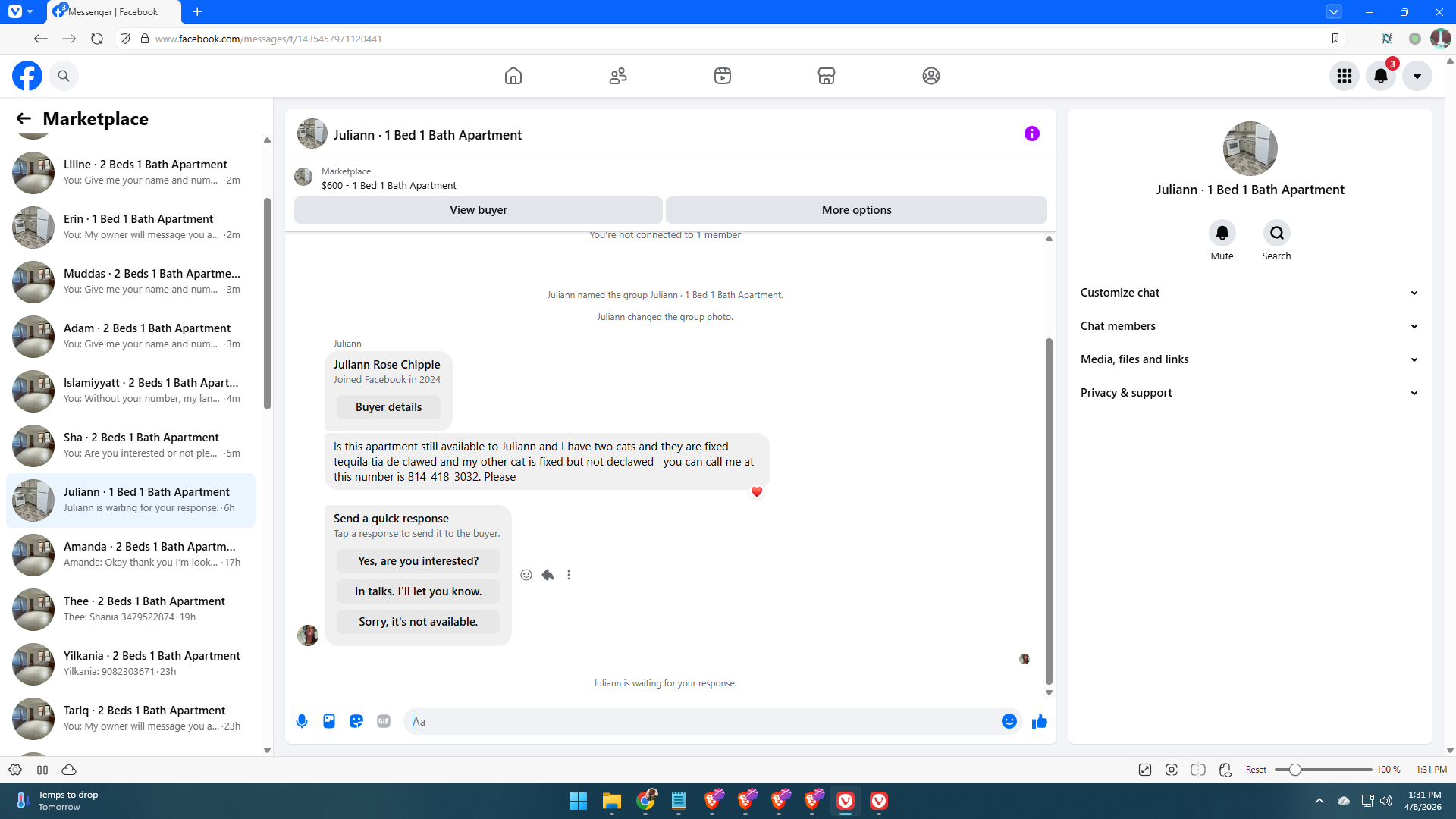Open the notifications bell
The height and width of the screenshot is (819, 1456).
(1380, 76)
